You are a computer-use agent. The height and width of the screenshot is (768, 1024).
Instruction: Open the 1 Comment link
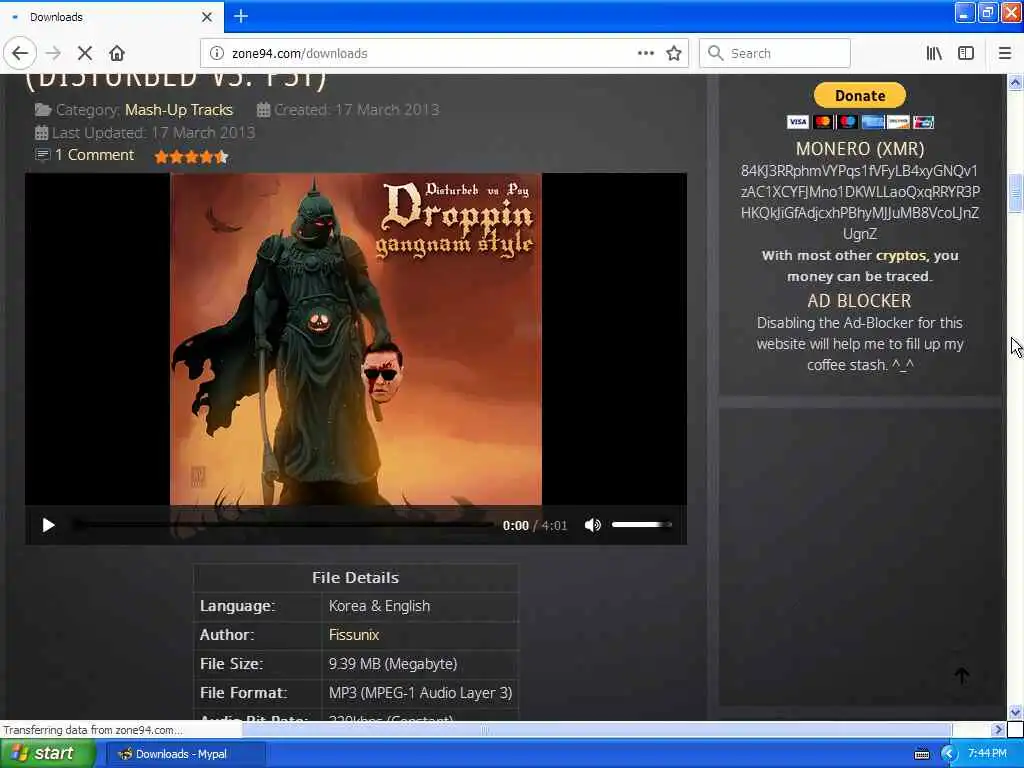tap(94, 155)
